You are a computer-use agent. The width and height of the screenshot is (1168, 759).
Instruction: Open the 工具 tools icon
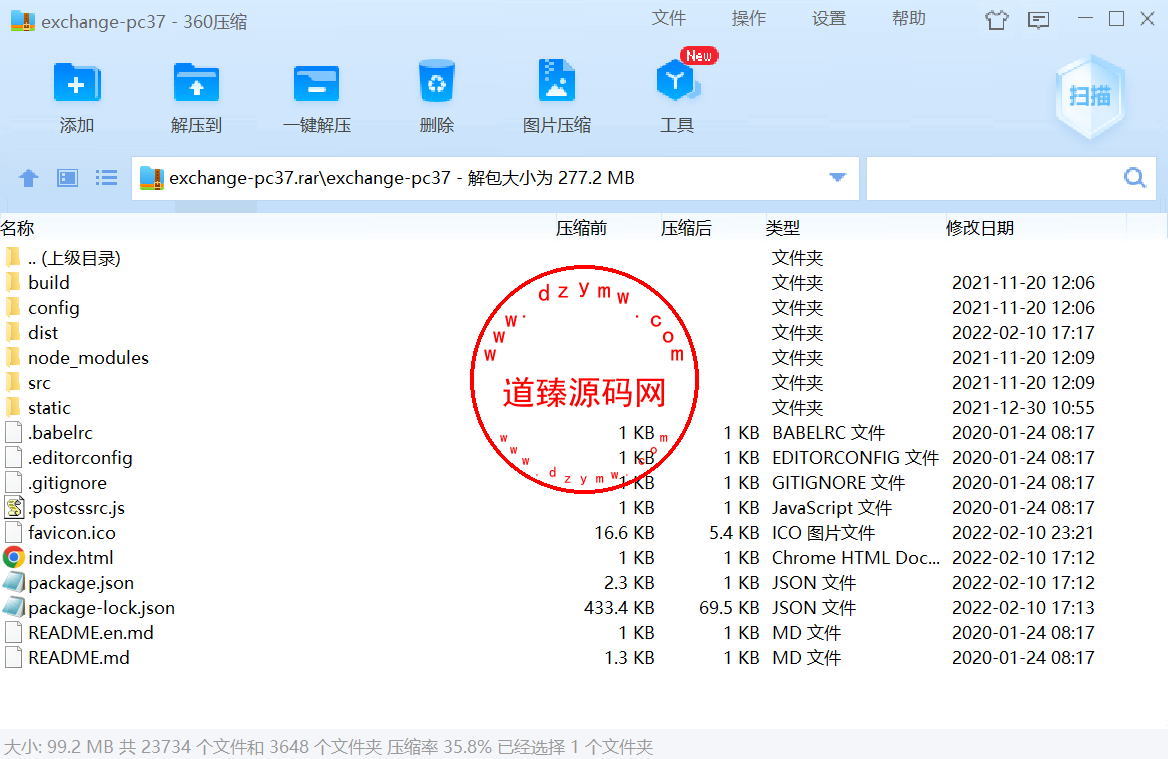676,80
